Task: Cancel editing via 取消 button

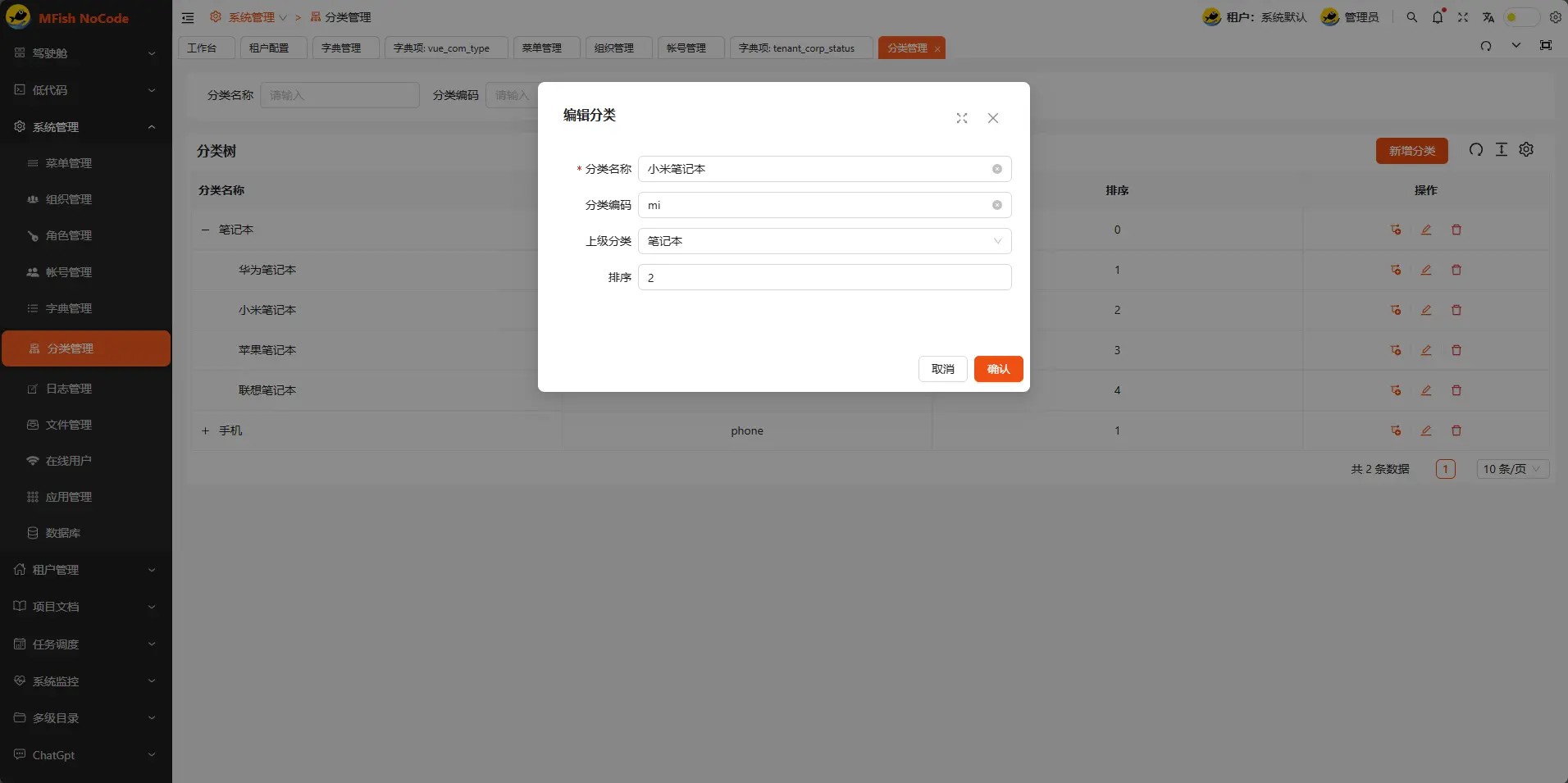Action: [942, 369]
